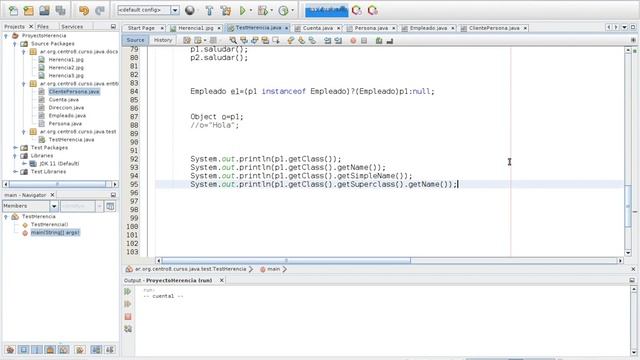This screenshot has width=640, height=360.
Task: Click the Profile Project clock icon
Action: point(283,11)
